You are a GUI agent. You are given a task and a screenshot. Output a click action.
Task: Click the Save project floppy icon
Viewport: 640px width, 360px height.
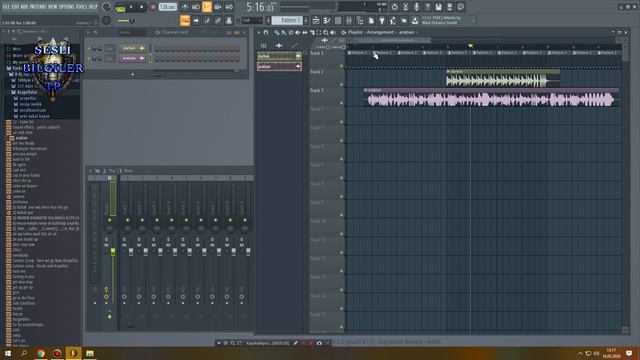[438, 7]
